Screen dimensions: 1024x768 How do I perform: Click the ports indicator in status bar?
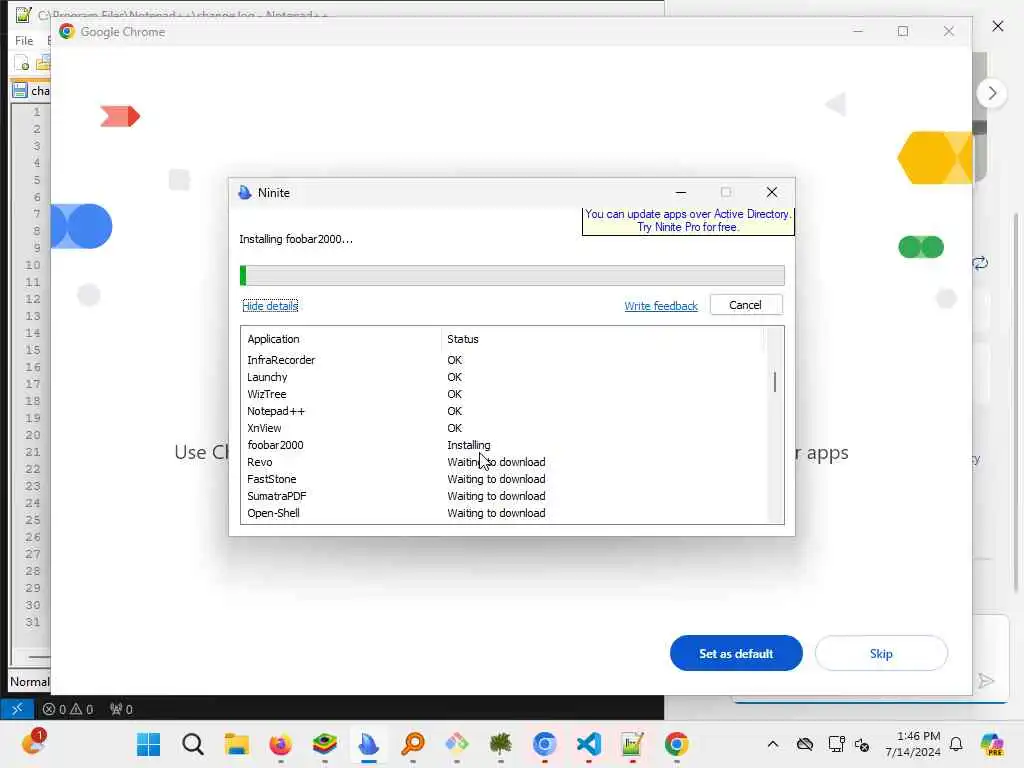[121, 709]
